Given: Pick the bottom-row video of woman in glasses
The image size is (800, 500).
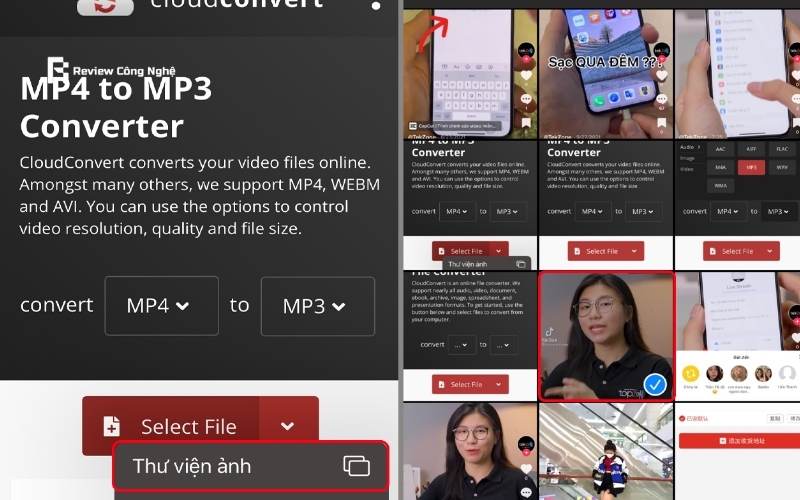Looking at the screenshot, I should (x=470, y=451).
